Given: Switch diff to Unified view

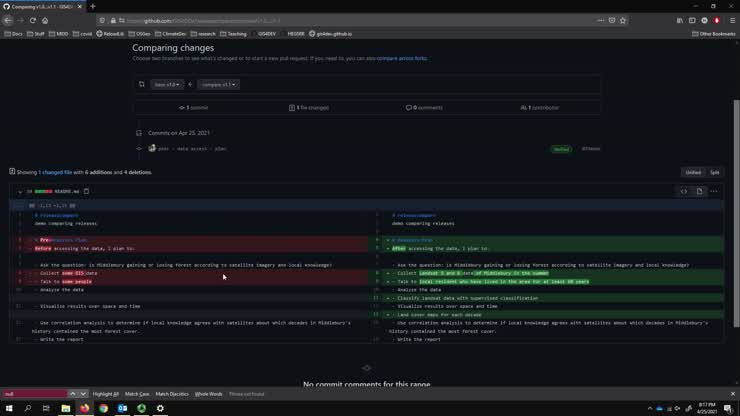Looking at the screenshot, I should (693, 172).
